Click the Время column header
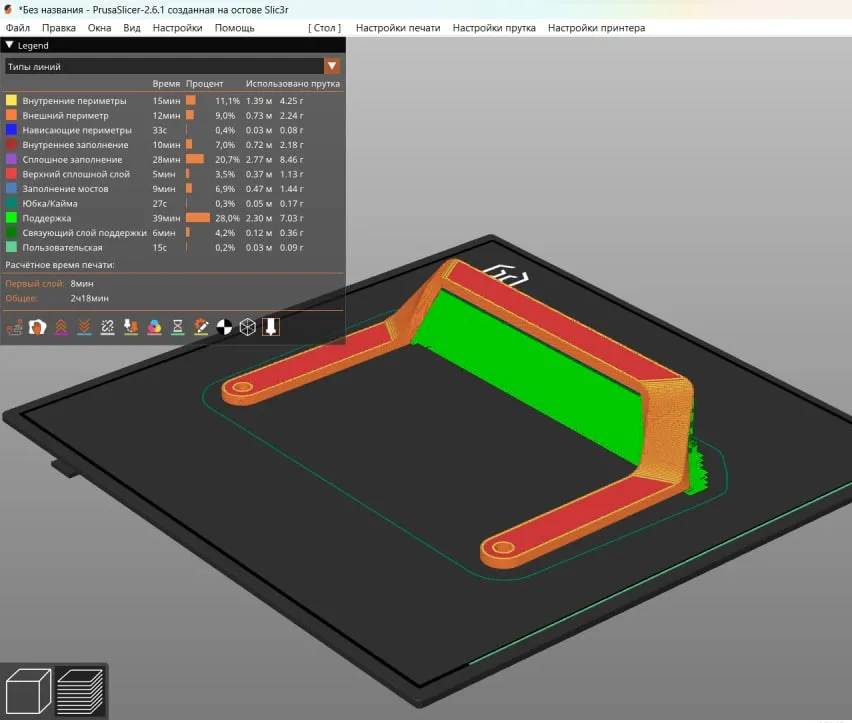This screenshot has height=723, width=852. click(166, 84)
